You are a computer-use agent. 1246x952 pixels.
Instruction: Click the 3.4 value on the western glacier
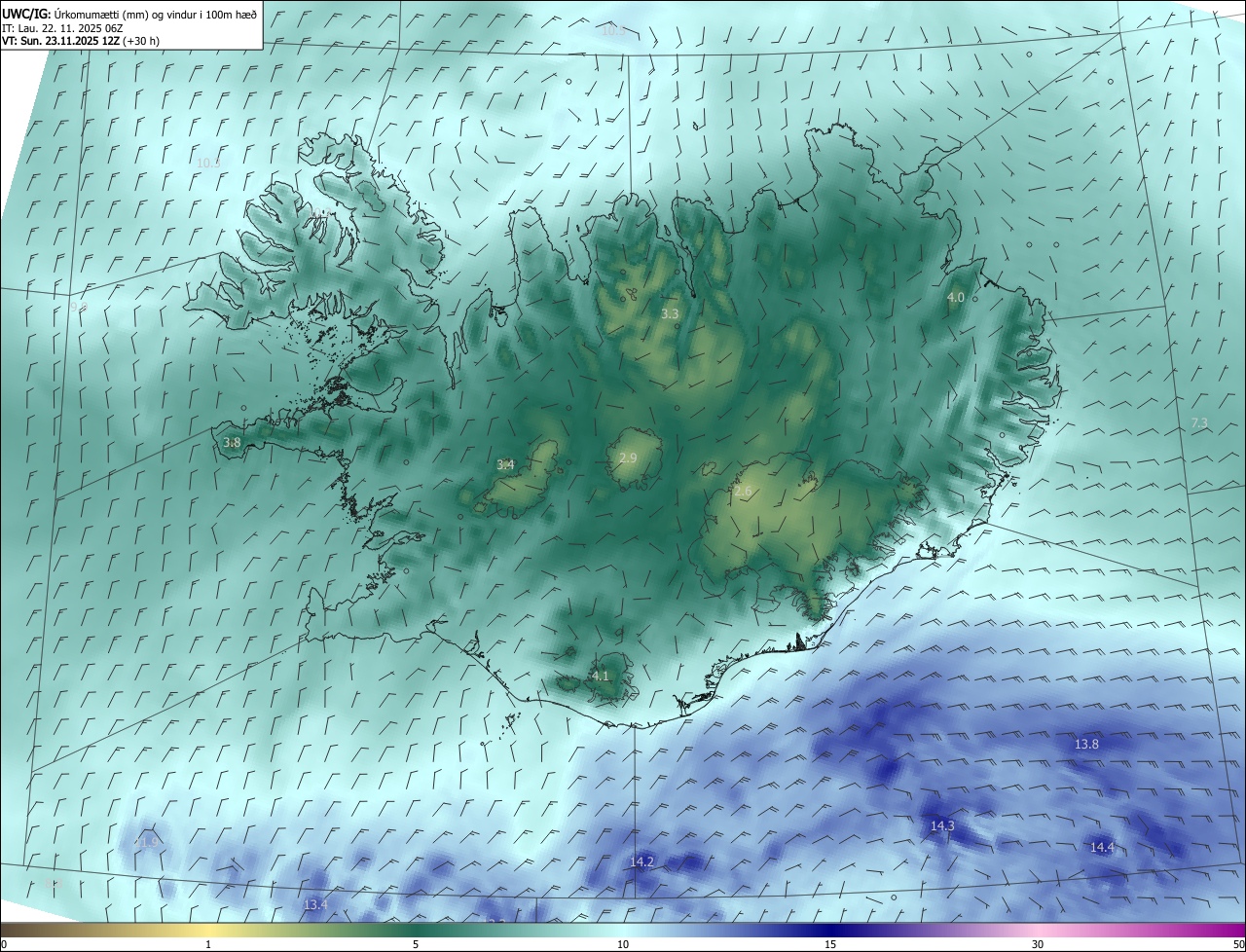(x=505, y=464)
